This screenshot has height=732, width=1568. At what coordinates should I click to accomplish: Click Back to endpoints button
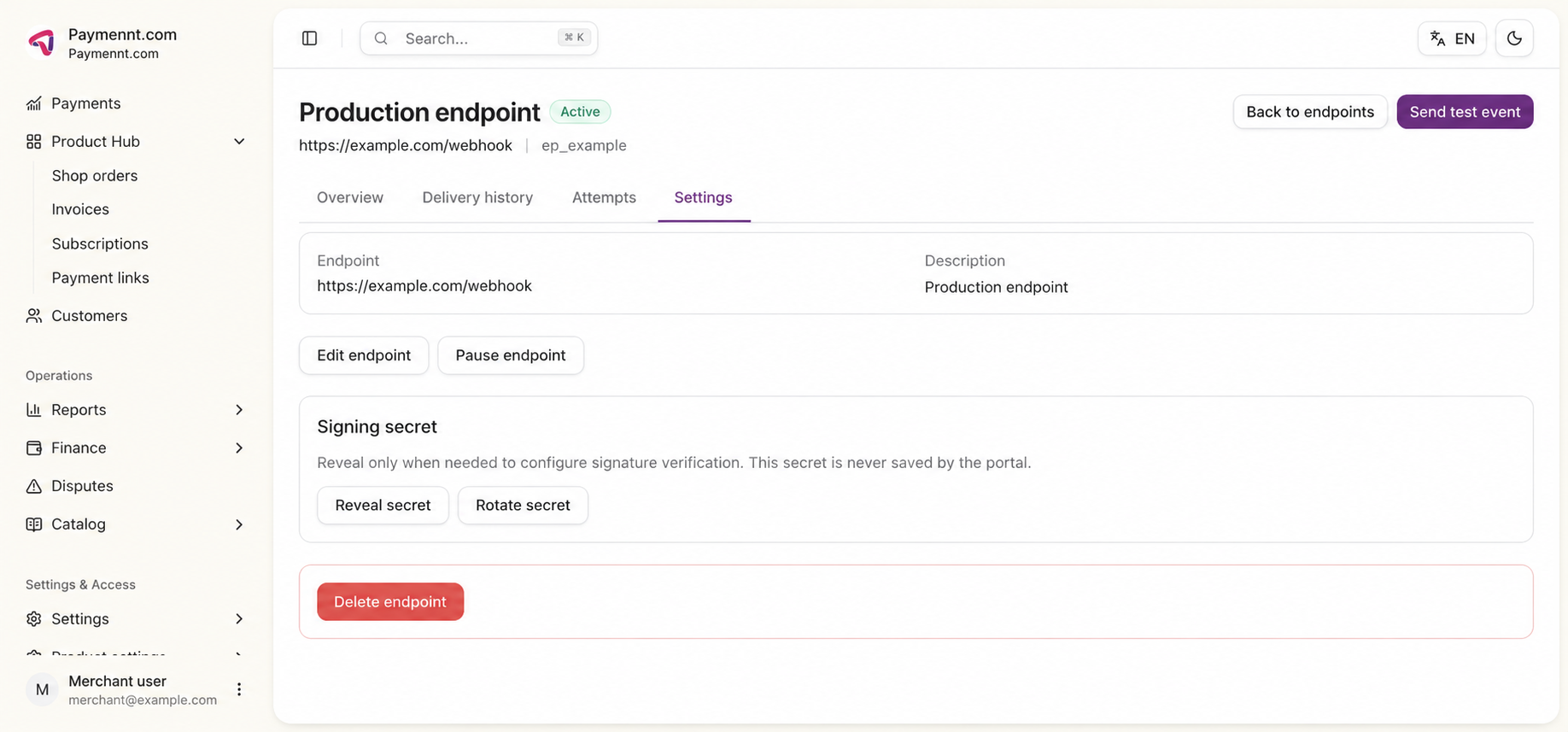1310,112
